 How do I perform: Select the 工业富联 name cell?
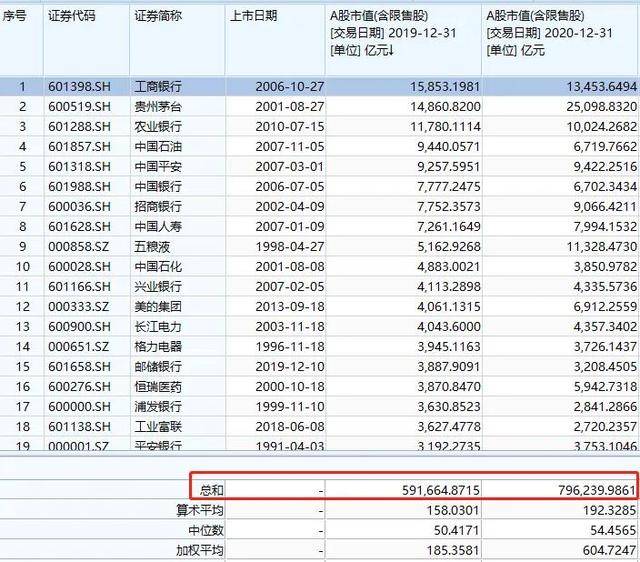[158, 426]
